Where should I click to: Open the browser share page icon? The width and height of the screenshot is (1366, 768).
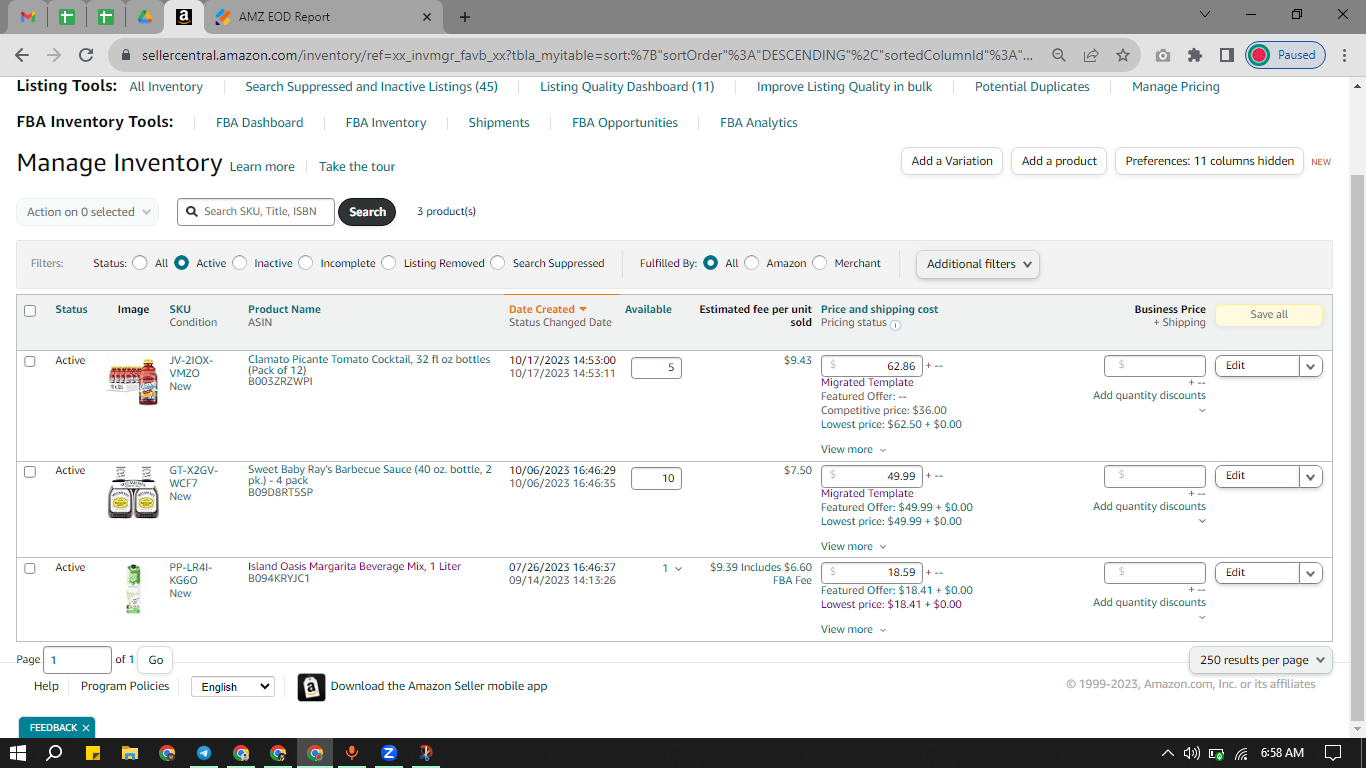click(1091, 55)
